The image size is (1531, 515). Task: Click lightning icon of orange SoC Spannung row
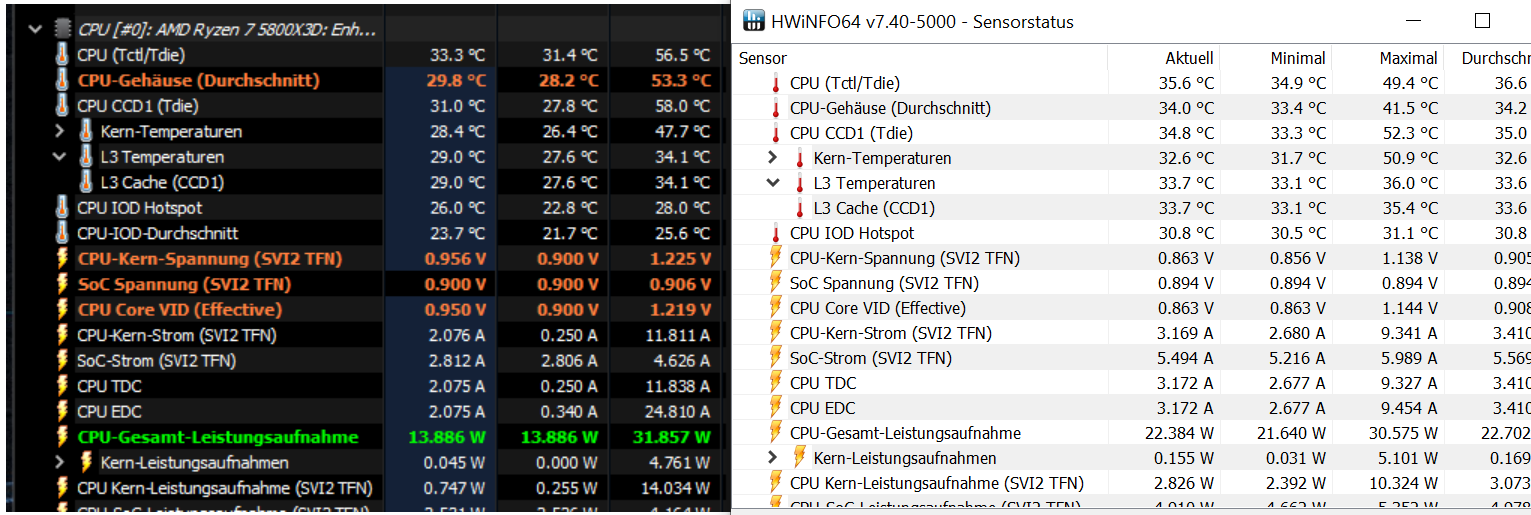point(63,284)
